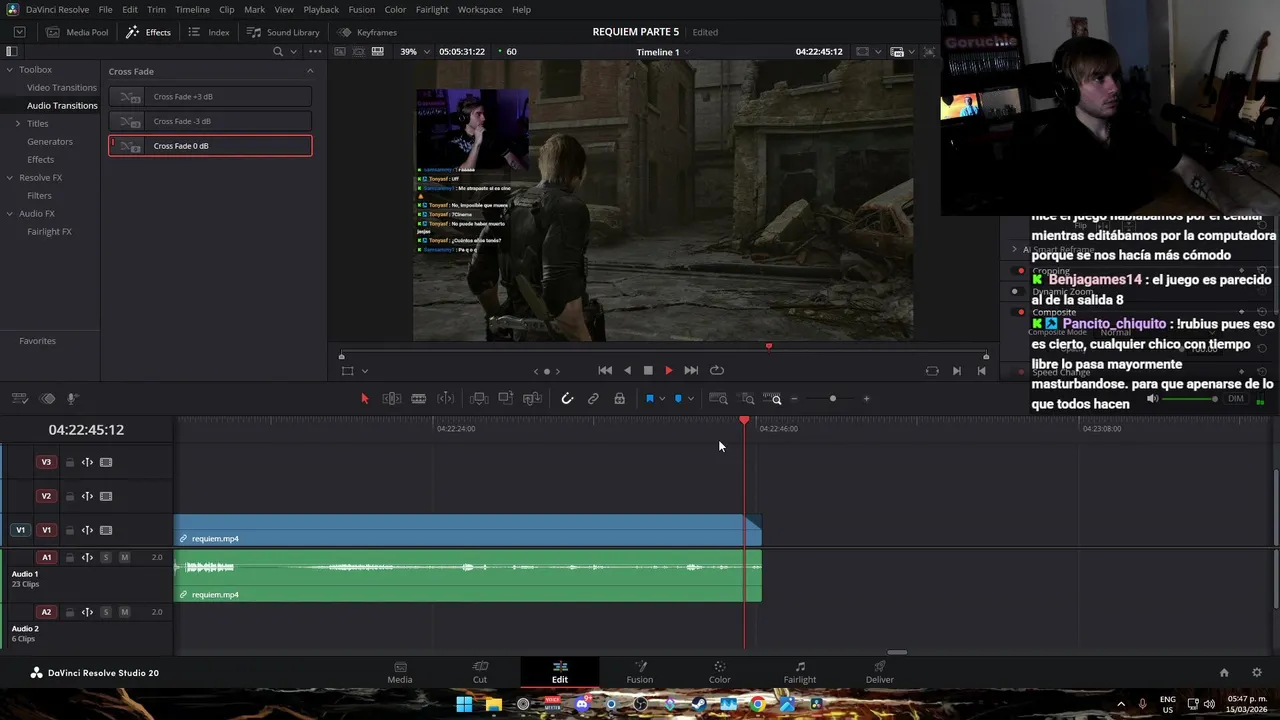Open the Media Pool panel
Image resolution: width=1280 pixels, height=720 pixels.
point(77,32)
